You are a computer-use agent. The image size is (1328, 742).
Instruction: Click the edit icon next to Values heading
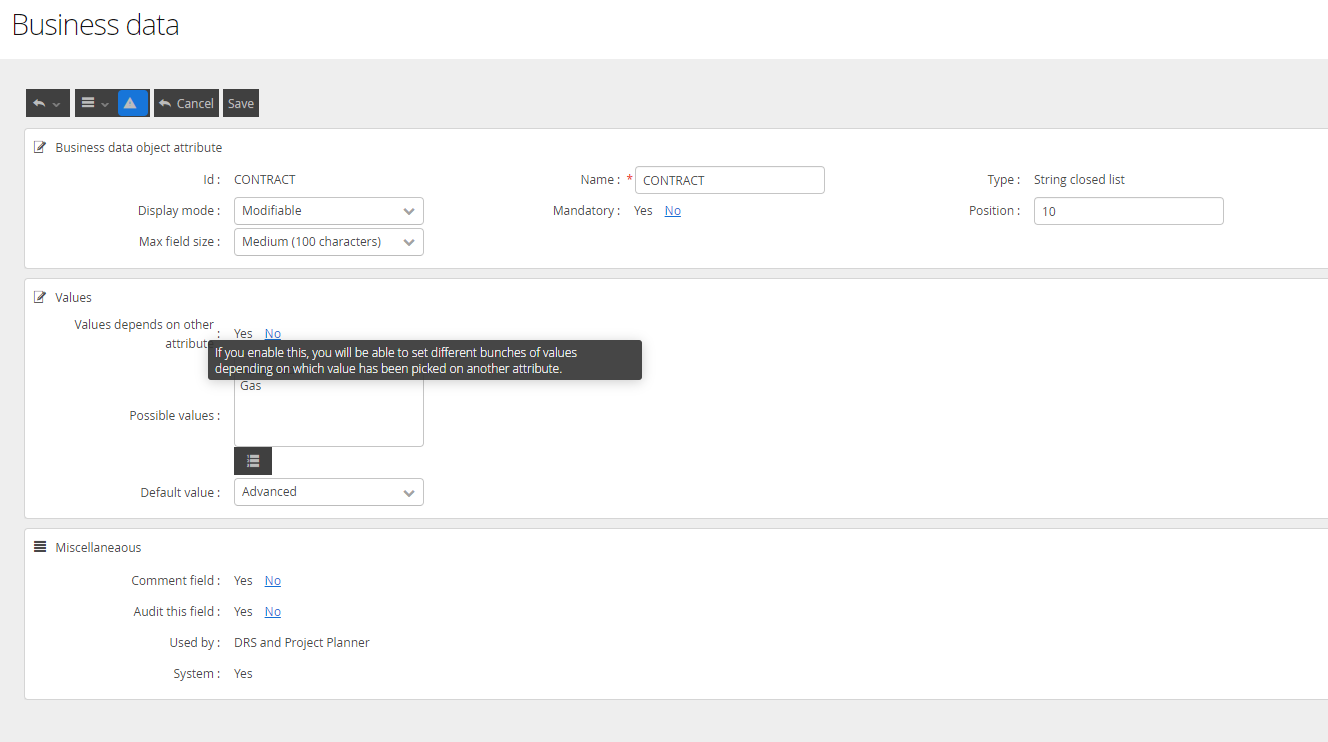click(40, 297)
